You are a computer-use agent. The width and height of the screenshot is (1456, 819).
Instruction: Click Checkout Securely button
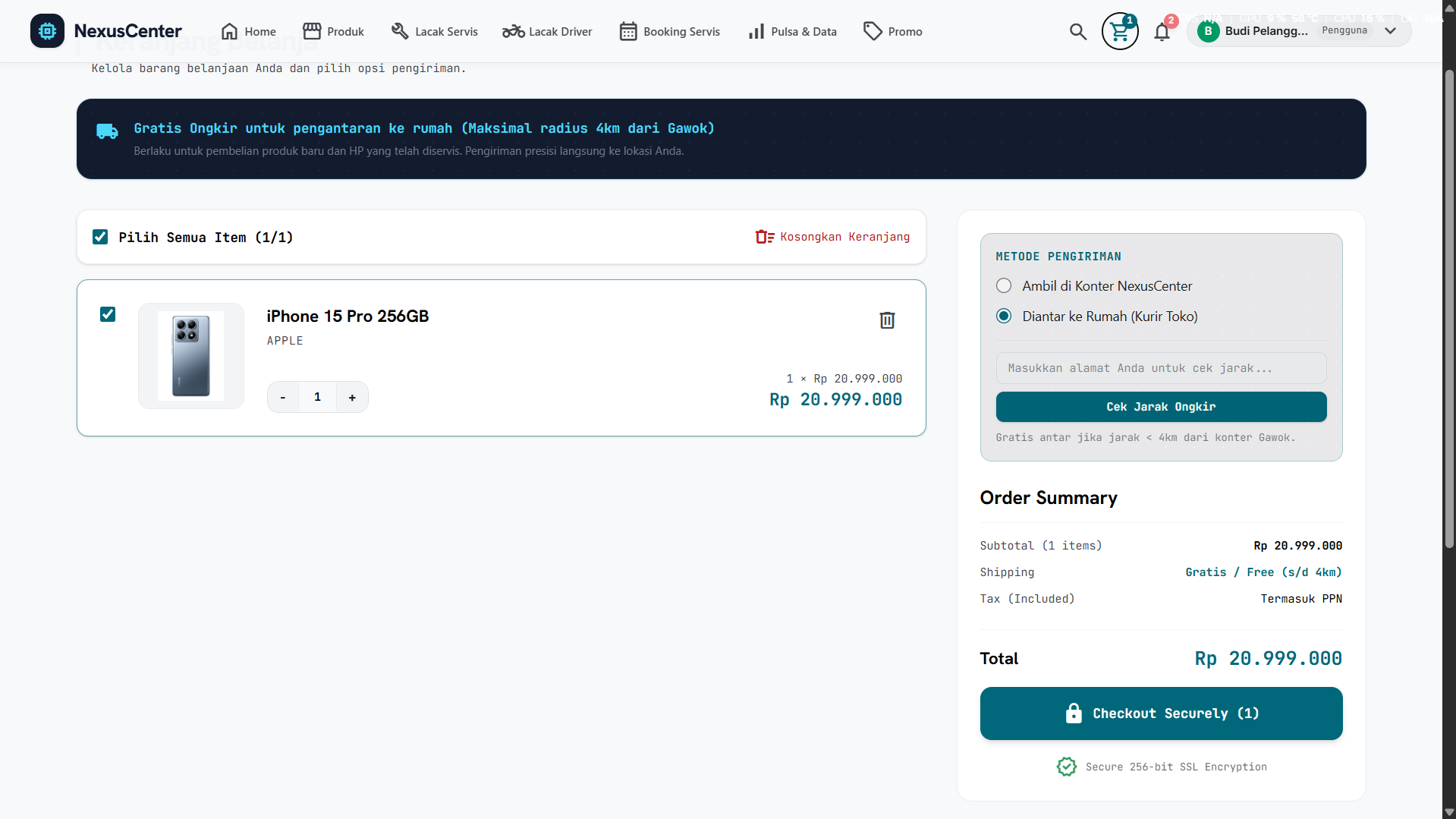1161,713
